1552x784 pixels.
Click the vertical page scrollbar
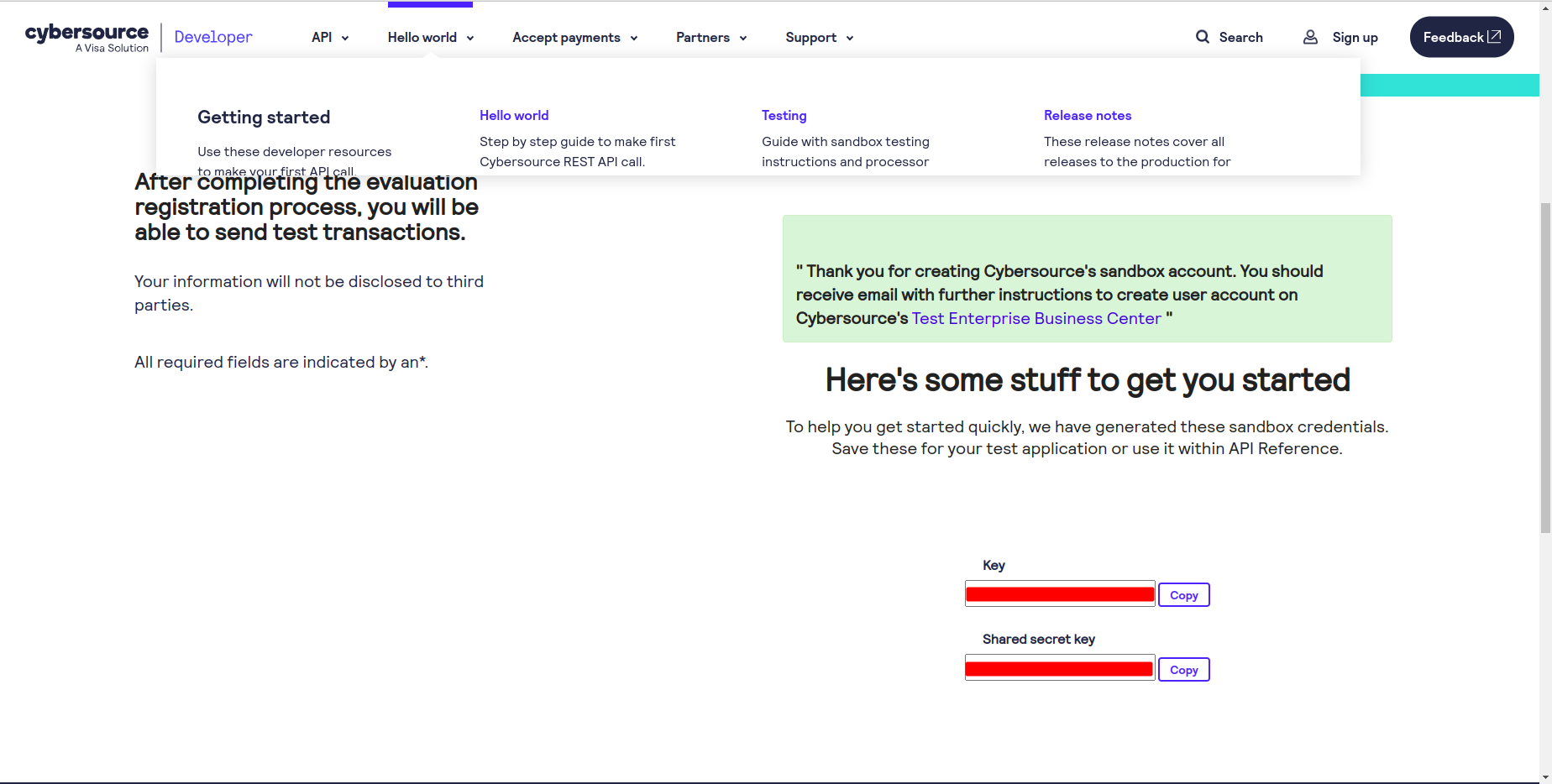point(1545,369)
